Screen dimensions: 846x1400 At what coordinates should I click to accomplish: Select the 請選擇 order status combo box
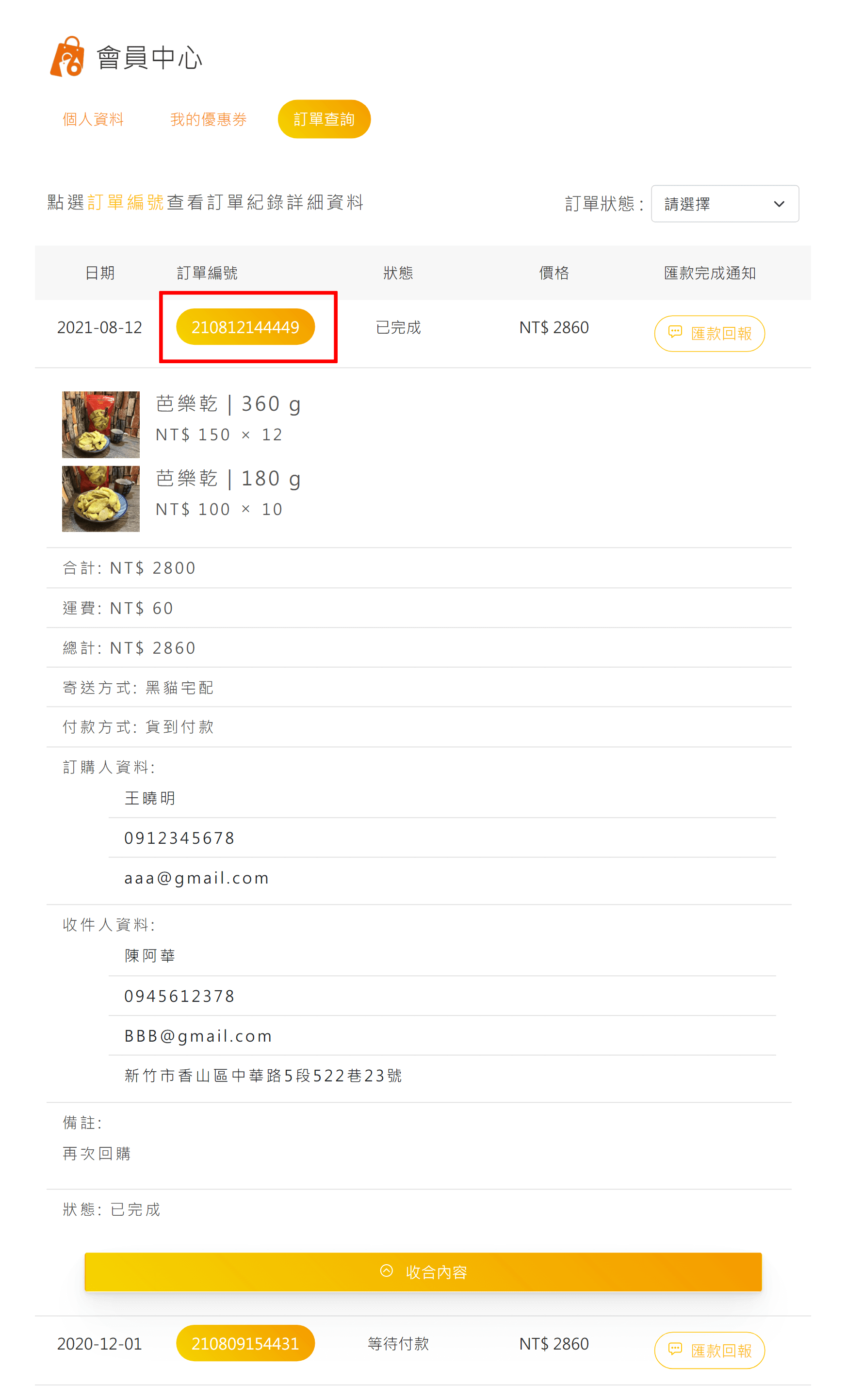click(724, 203)
